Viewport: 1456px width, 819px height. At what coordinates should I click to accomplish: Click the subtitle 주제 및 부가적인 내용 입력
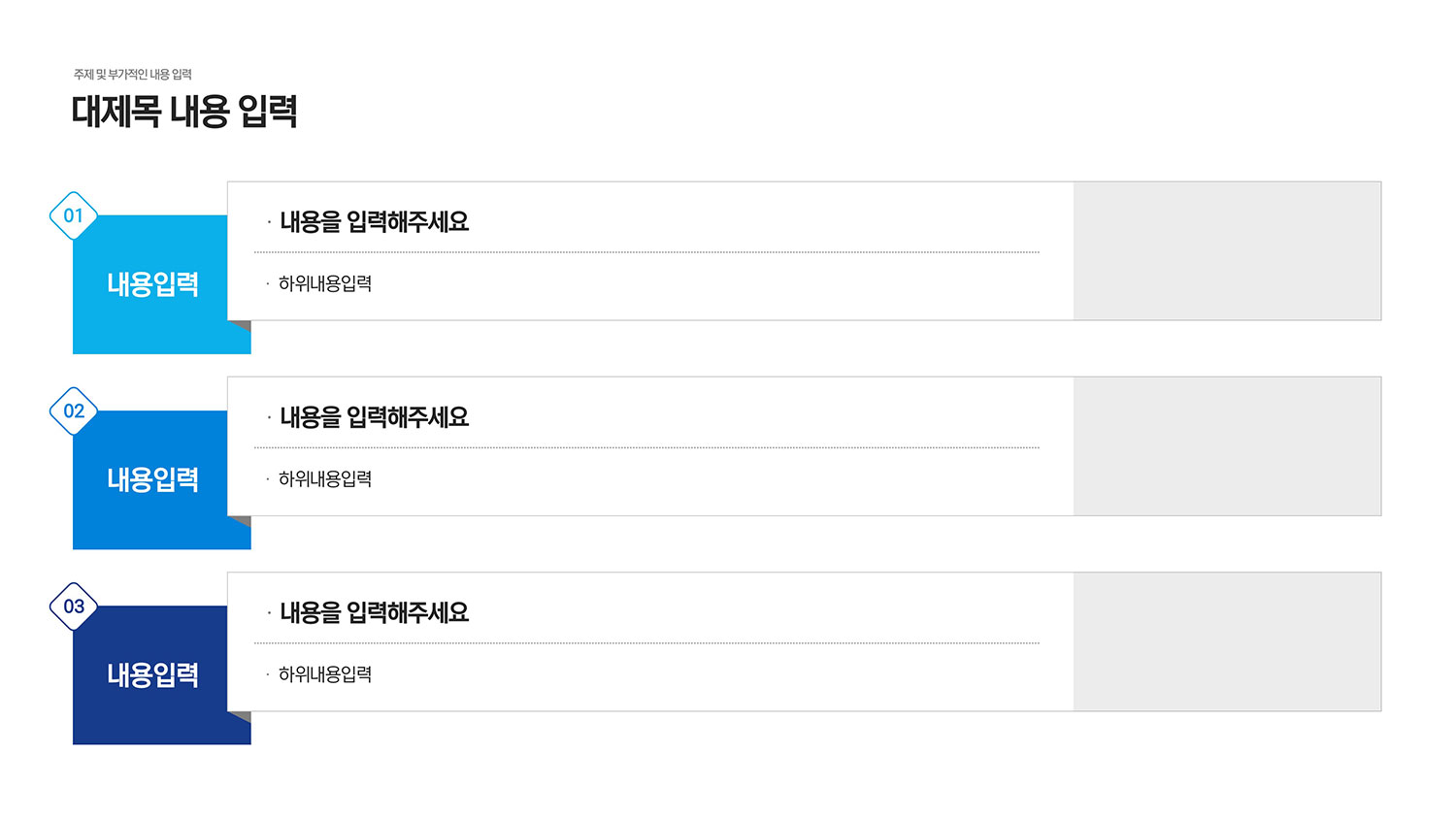click(x=133, y=75)
